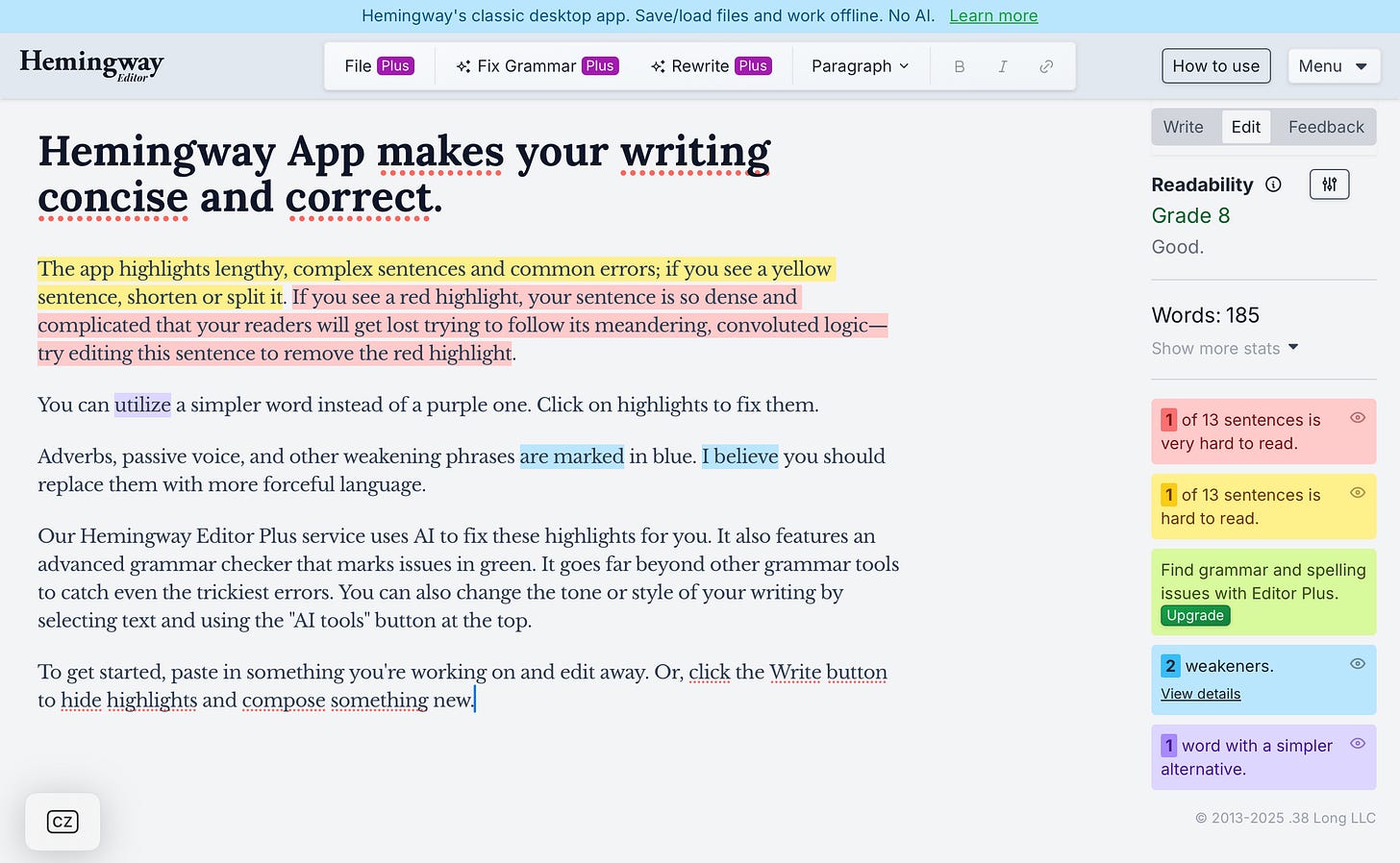1400x863 pixels.
Task: Hide weakeners highlights eye icon
Action: pyautogui.click(x=1358, y=664)
